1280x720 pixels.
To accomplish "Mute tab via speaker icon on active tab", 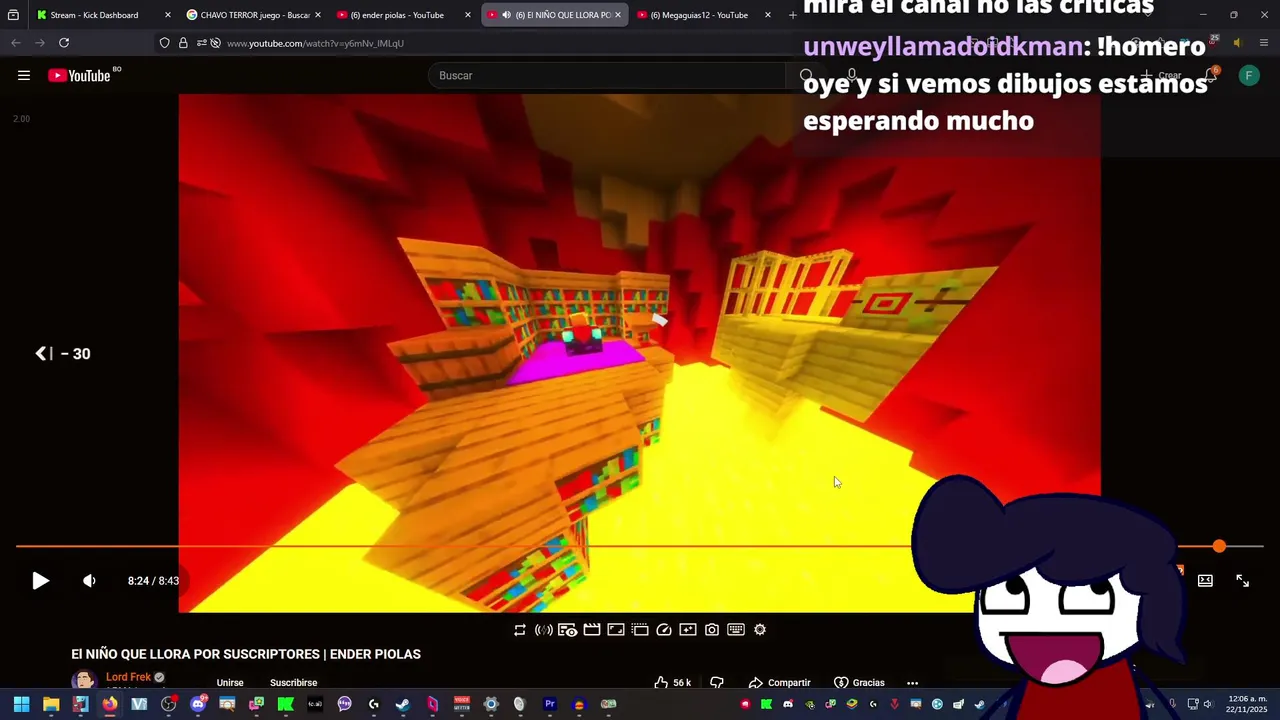I will (x=506, y=15).
